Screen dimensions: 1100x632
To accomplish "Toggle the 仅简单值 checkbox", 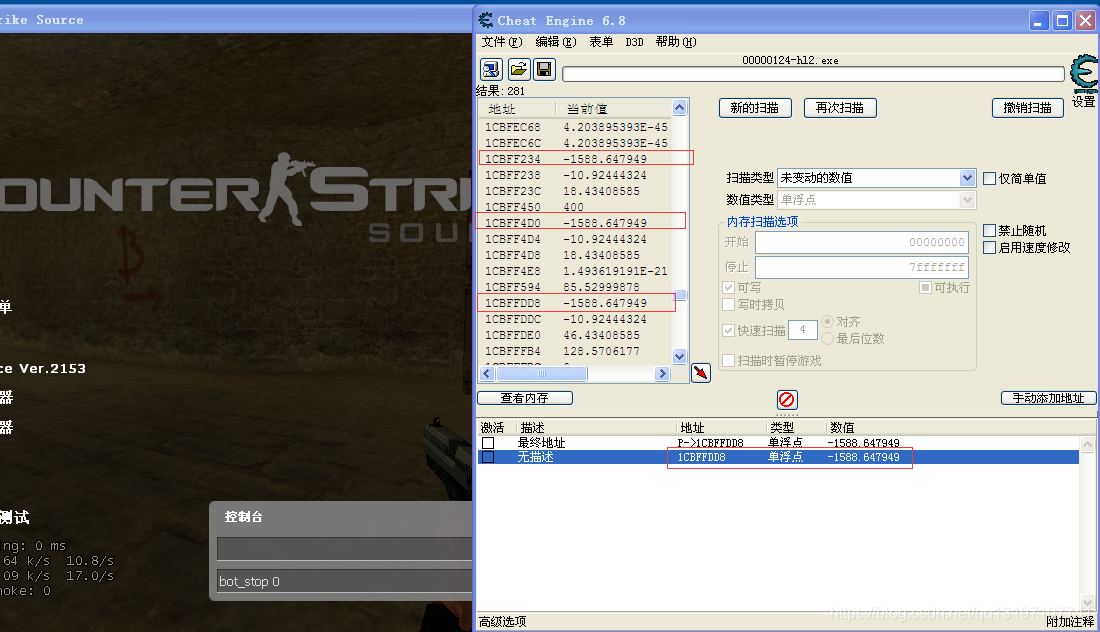I will coord(990,179).
